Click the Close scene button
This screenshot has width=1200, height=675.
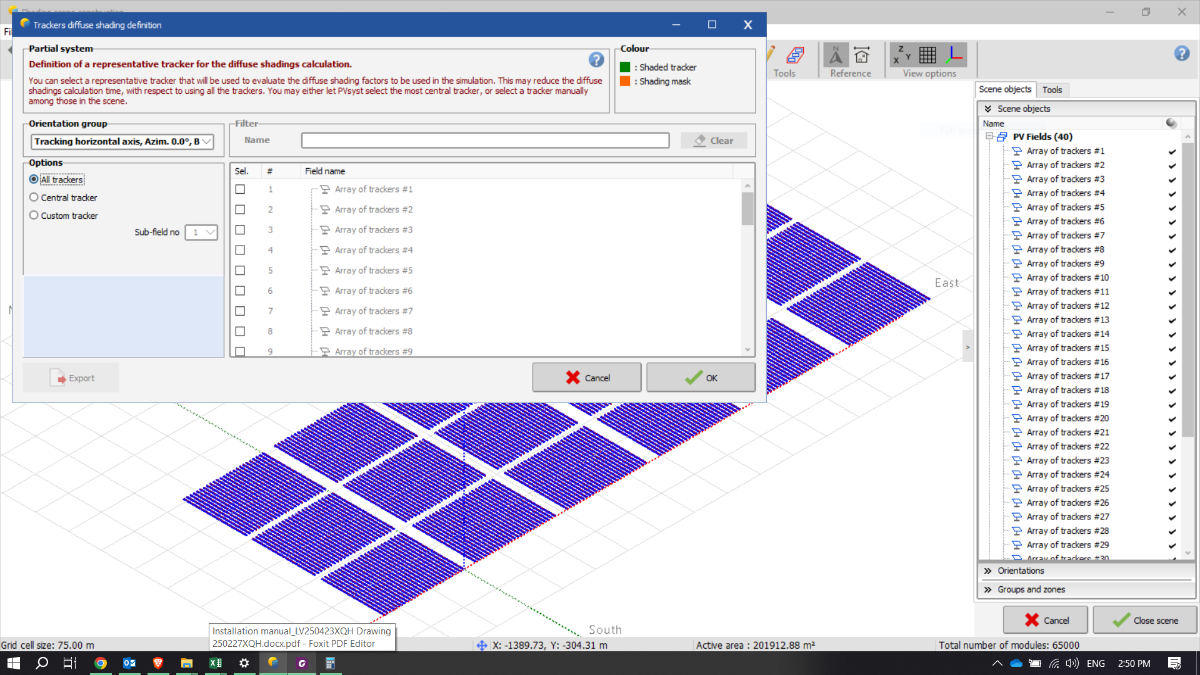tap(1145, 620)
